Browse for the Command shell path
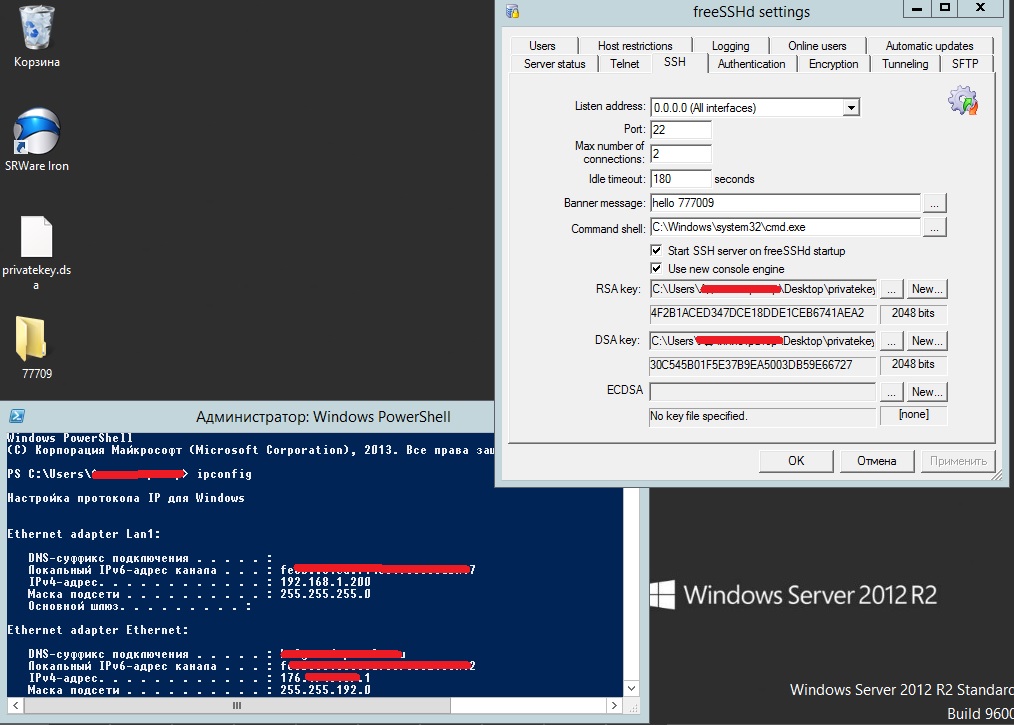The image size is (1014, 725). 934,228
